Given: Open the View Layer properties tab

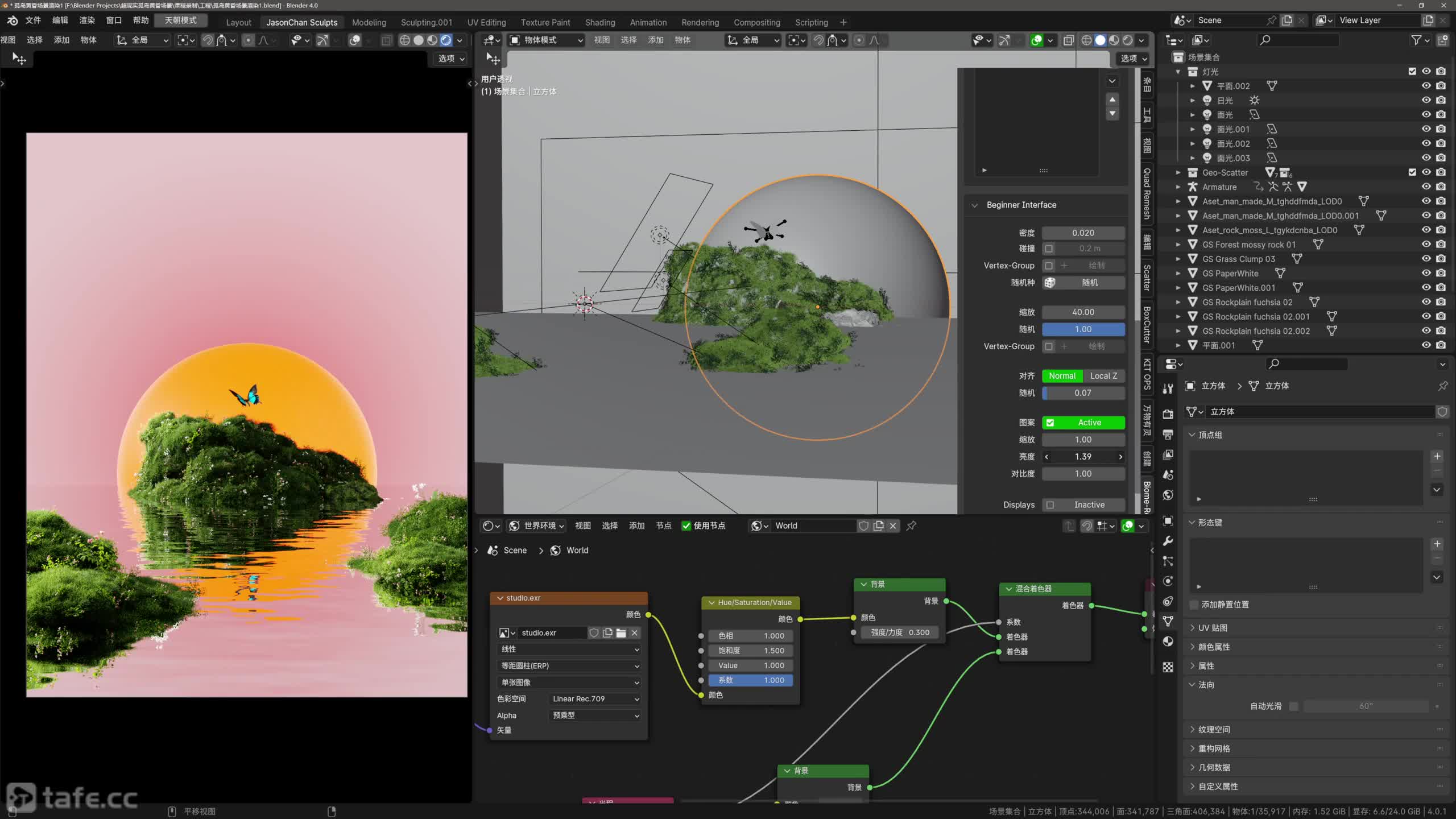Looking at the screenshot, I should coord(1168,454).
